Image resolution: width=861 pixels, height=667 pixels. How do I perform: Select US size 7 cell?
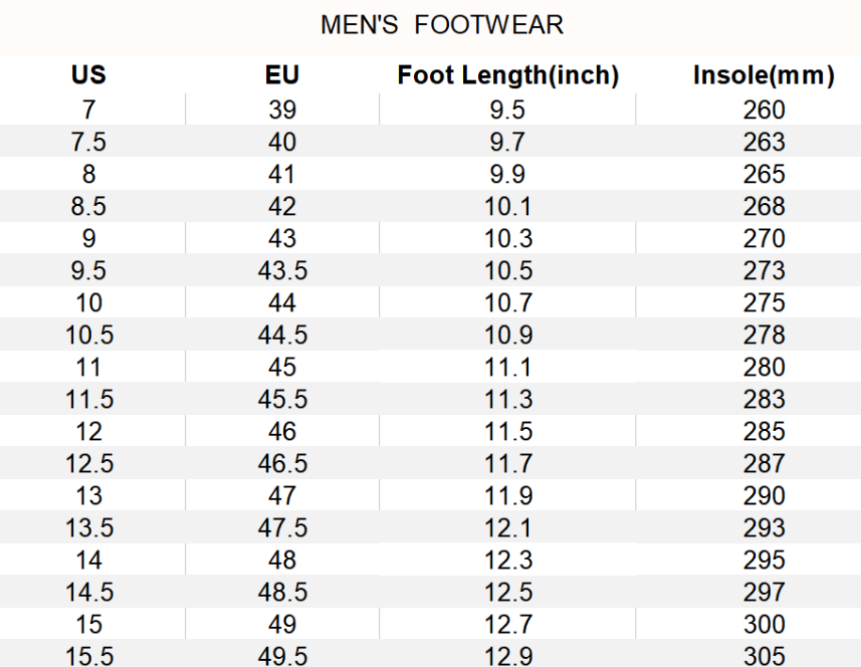pyautogui.click(x=88, y=110)
